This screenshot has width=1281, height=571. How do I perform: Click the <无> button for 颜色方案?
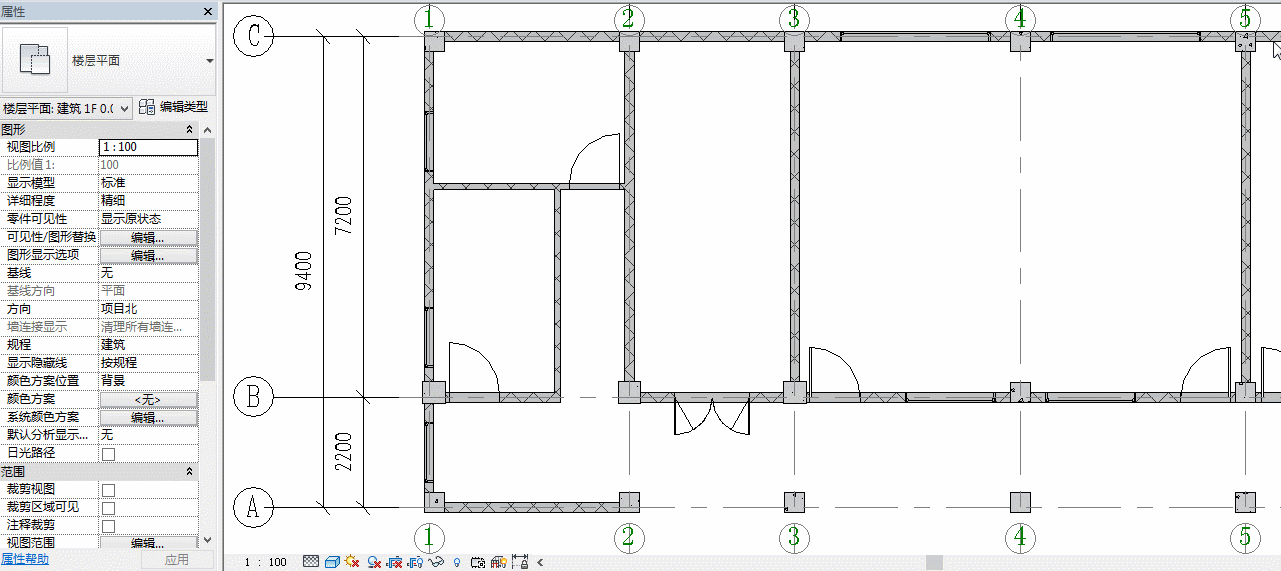(x=148, y=399)
